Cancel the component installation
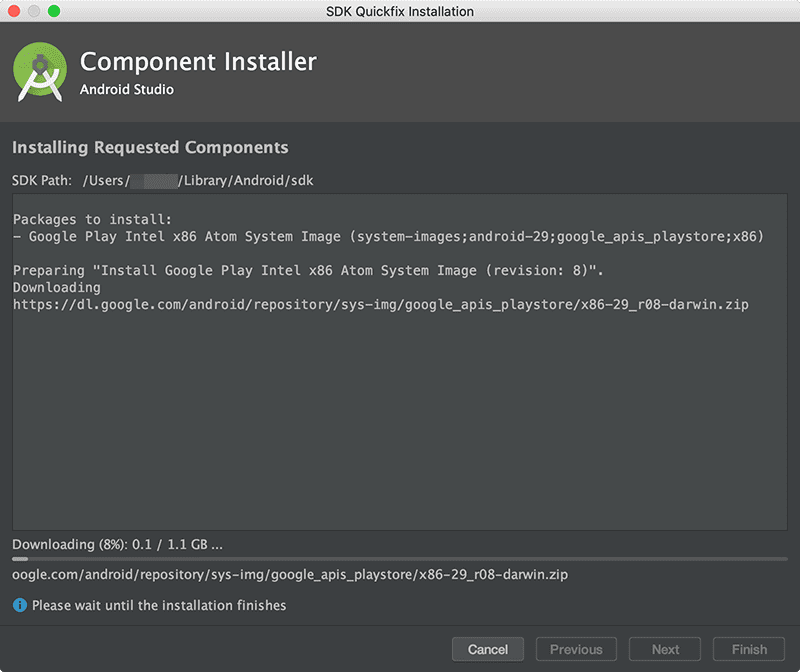The image size is (800, 672). (x=488, y=649)
